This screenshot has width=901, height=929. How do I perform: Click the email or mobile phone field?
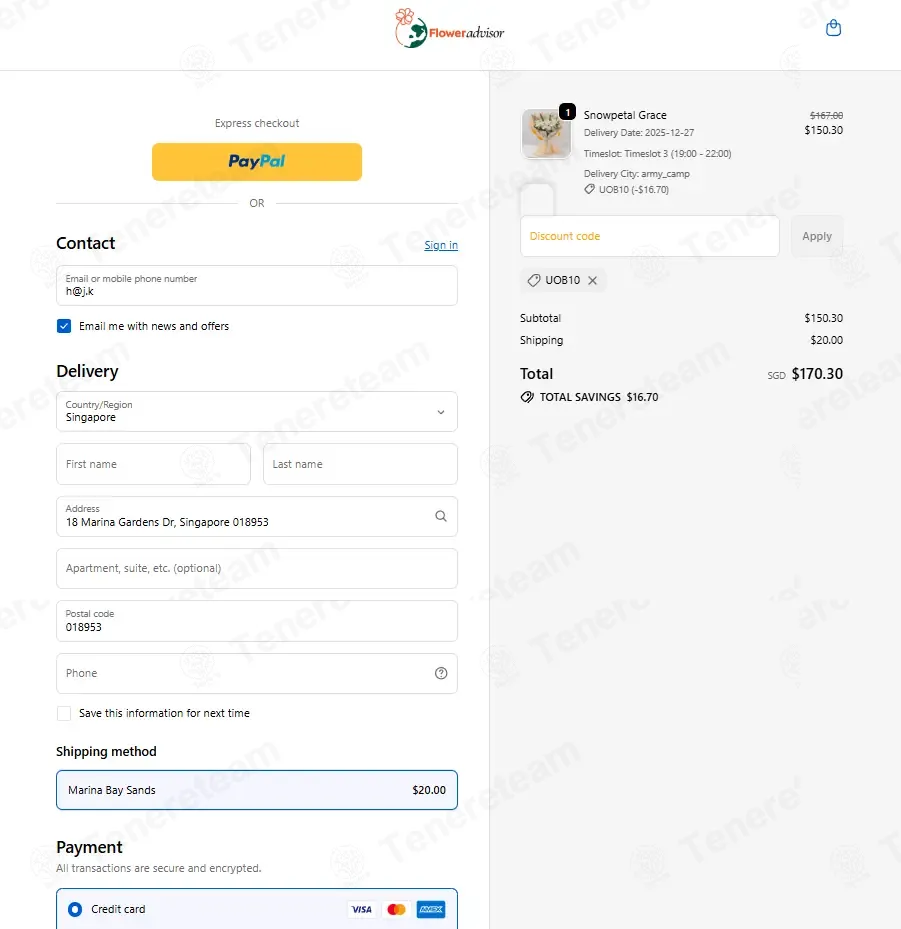(x=256, y=286)
